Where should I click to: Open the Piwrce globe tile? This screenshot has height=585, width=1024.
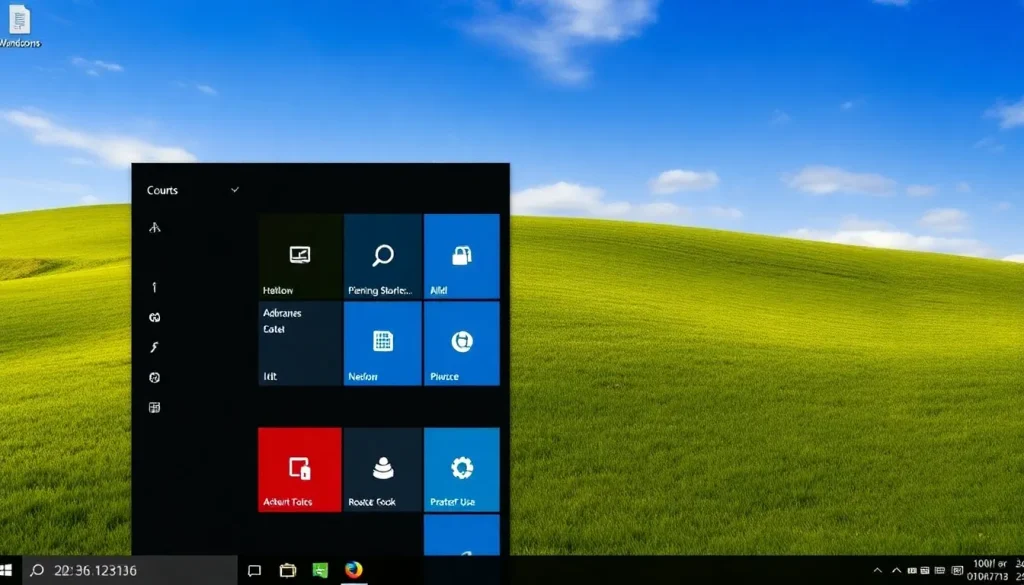point(462,343)
